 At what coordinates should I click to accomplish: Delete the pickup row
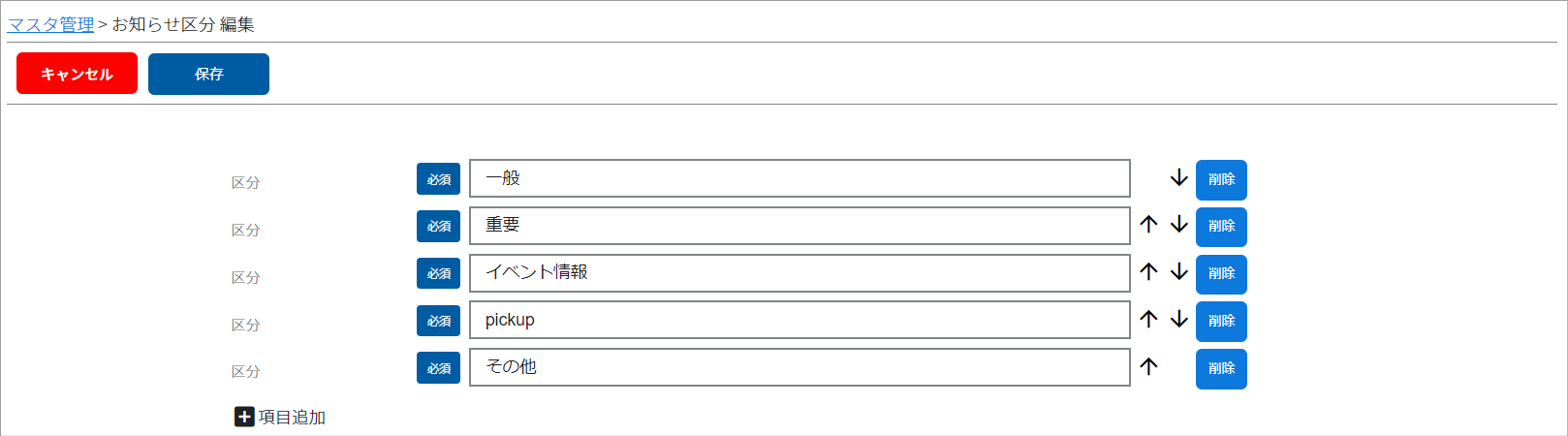[1221, 322]
